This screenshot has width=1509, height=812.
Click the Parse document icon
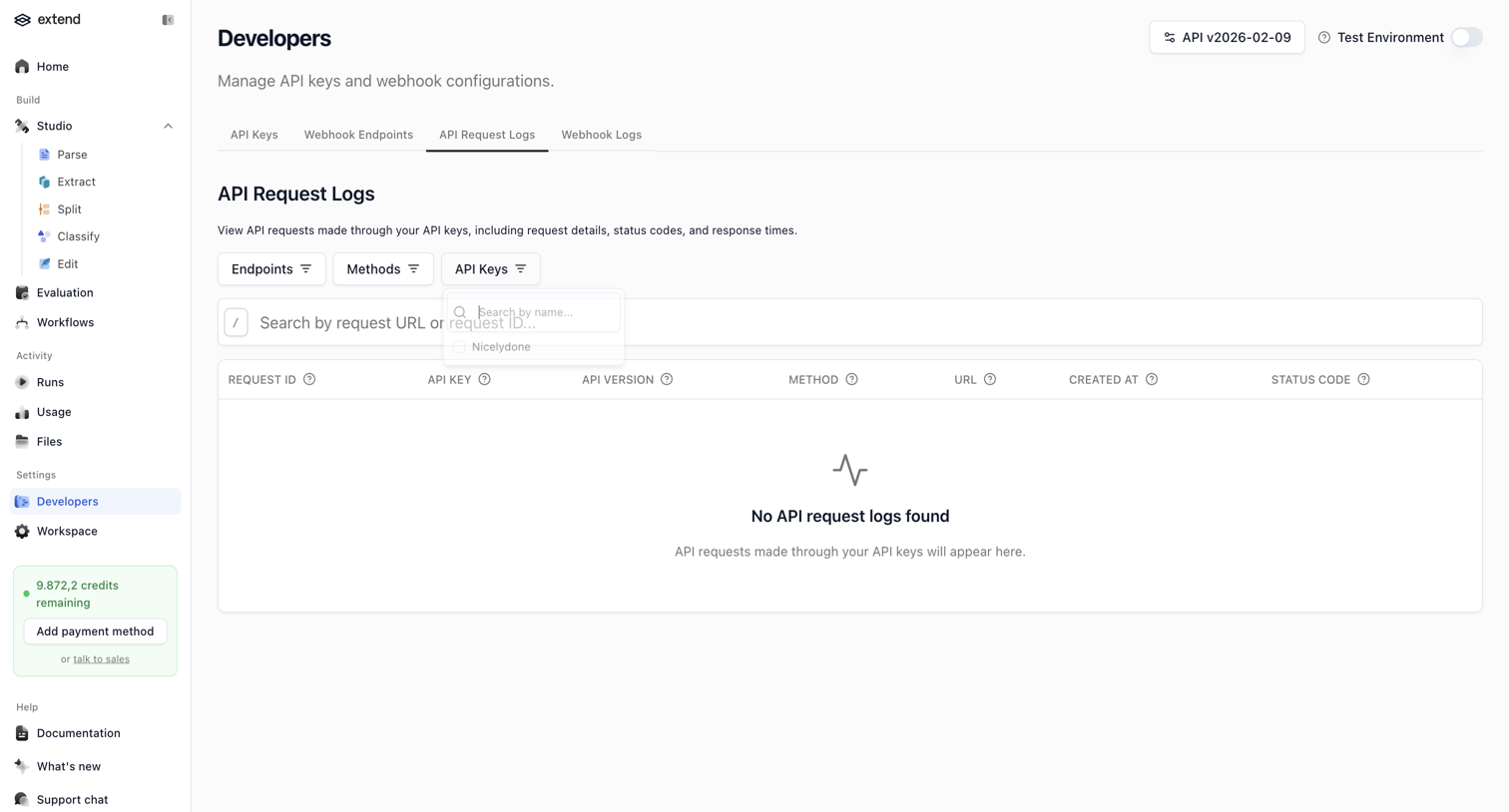tap(44, 155)
